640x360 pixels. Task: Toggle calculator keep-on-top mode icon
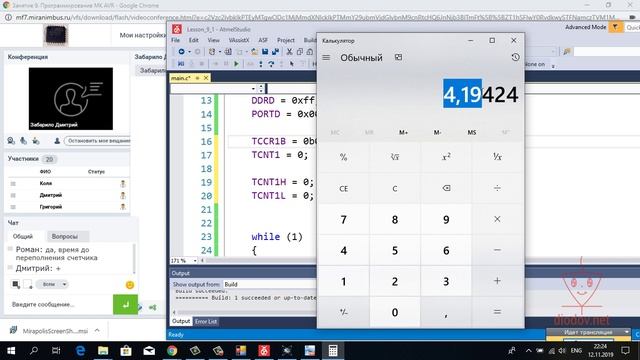point(398,58)
